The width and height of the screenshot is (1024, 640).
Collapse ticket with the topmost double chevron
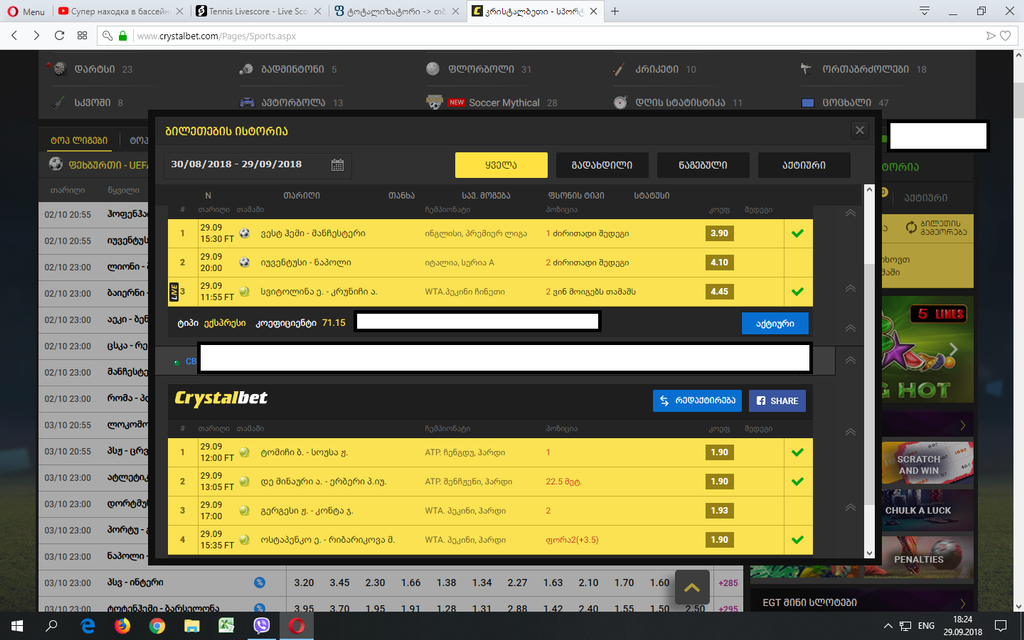[x=850, y=213]
